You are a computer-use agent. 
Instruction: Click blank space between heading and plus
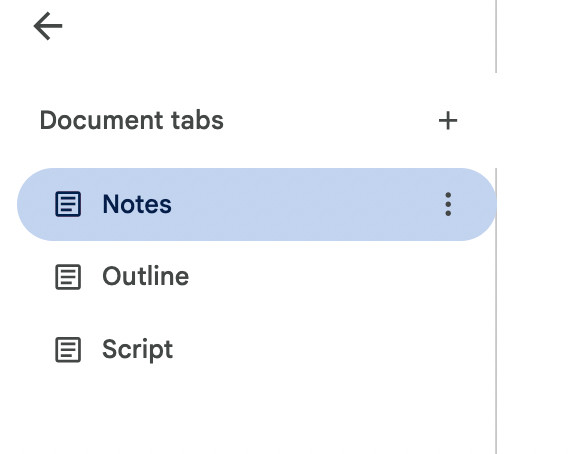(x=330, y=121)
